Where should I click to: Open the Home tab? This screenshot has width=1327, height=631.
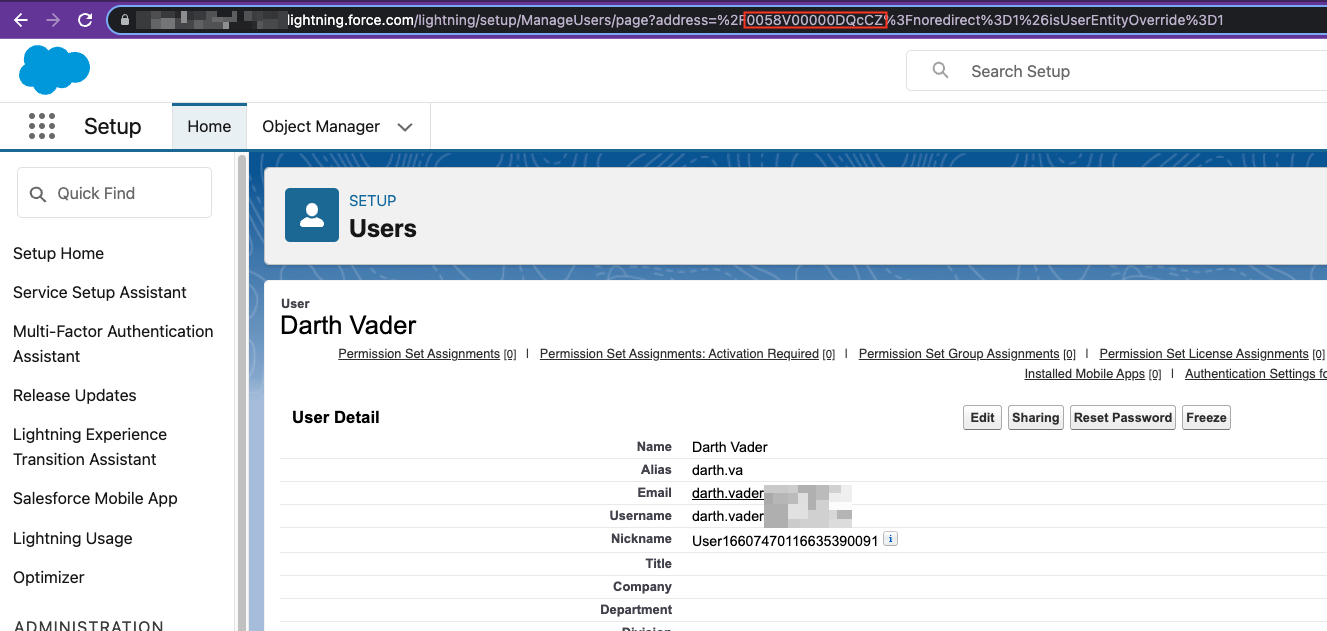click(x=209, y=126)
